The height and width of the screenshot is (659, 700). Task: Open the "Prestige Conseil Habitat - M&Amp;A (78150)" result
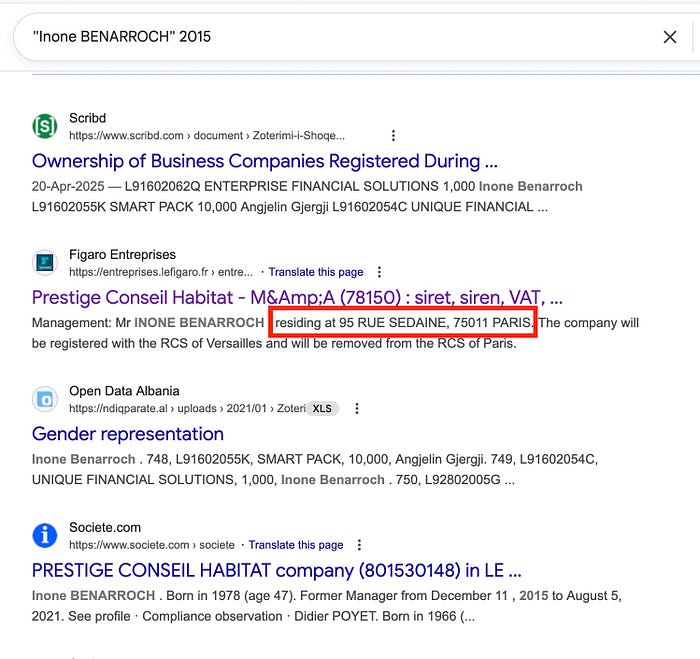(297, 298)
